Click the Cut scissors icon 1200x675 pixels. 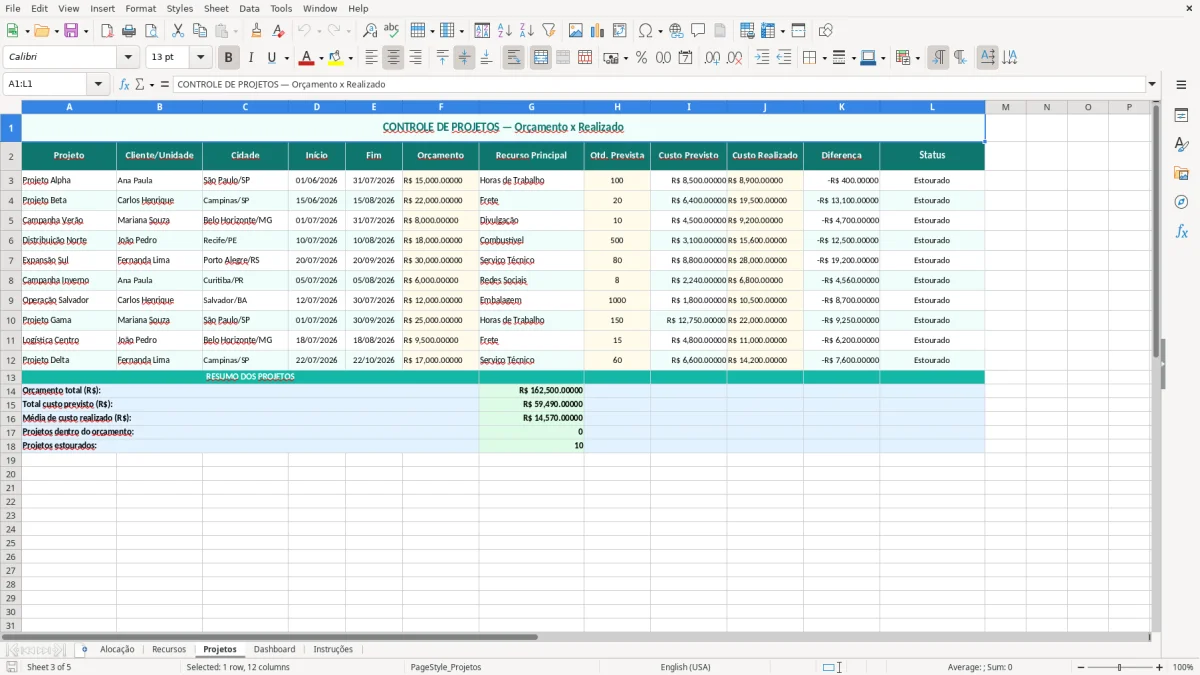178,31
